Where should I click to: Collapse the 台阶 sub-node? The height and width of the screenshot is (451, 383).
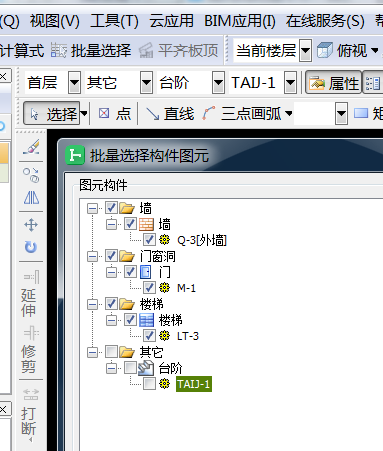point(111,368)
